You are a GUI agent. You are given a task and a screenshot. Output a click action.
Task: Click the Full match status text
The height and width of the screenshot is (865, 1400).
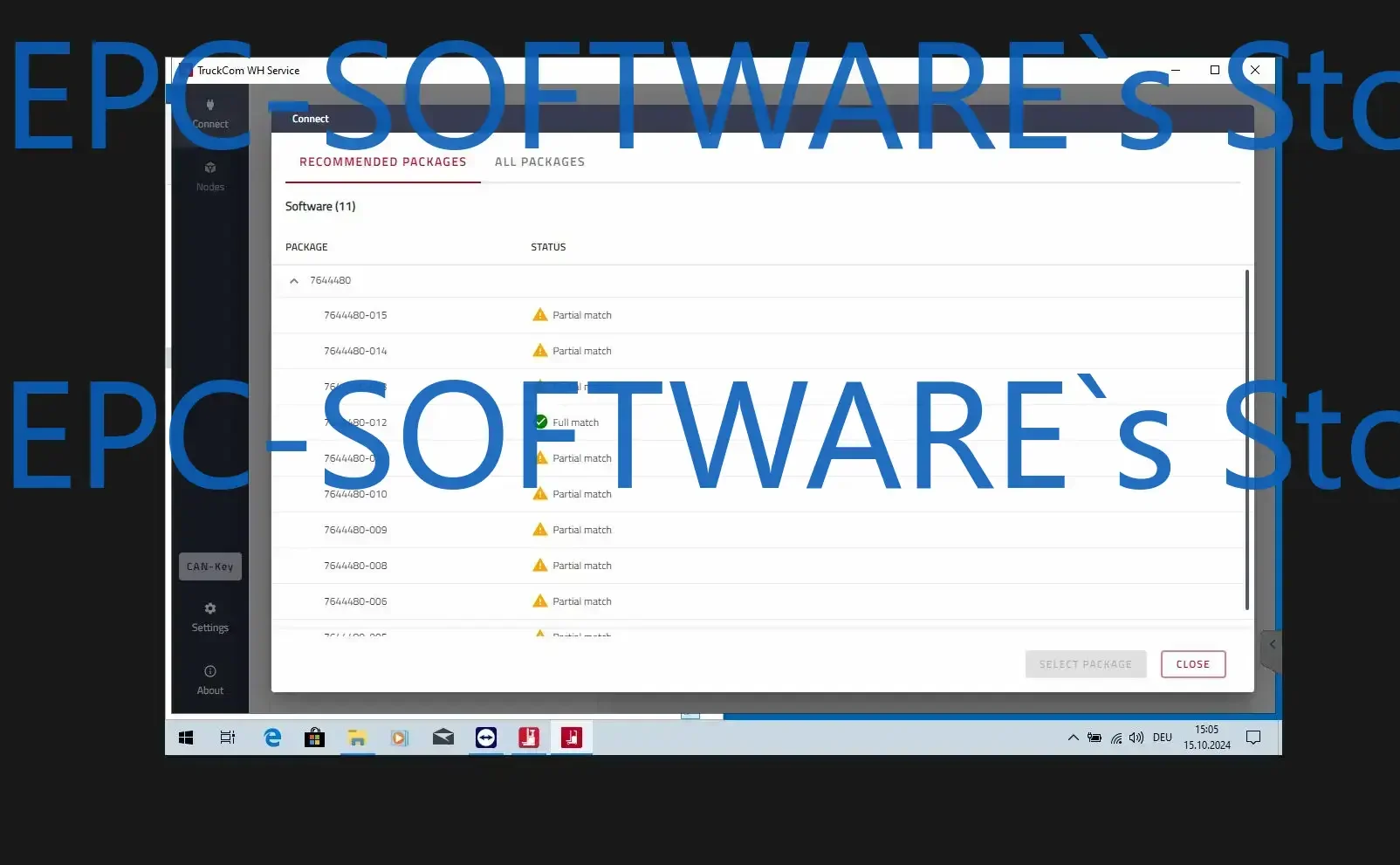575,422
